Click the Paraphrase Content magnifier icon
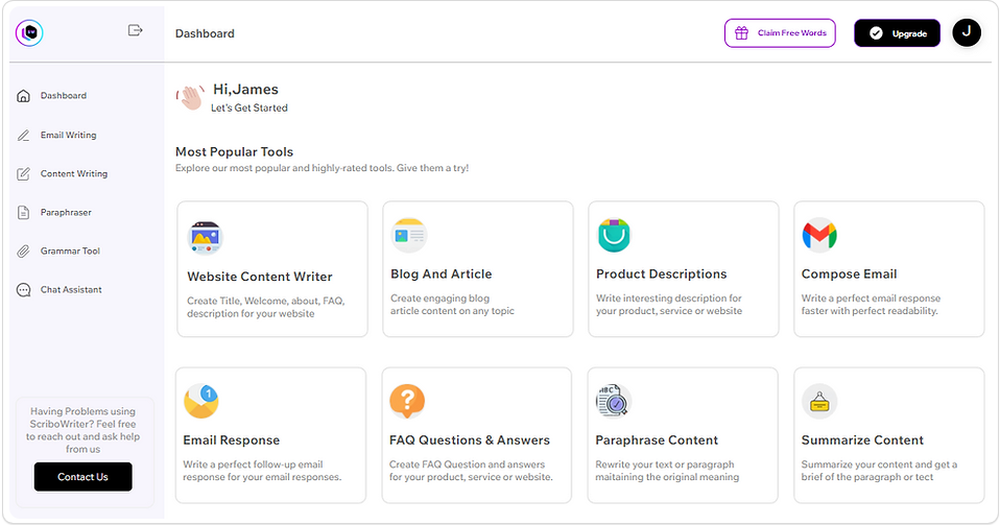This screenshot has height=525, width=1000. (612, 401)
